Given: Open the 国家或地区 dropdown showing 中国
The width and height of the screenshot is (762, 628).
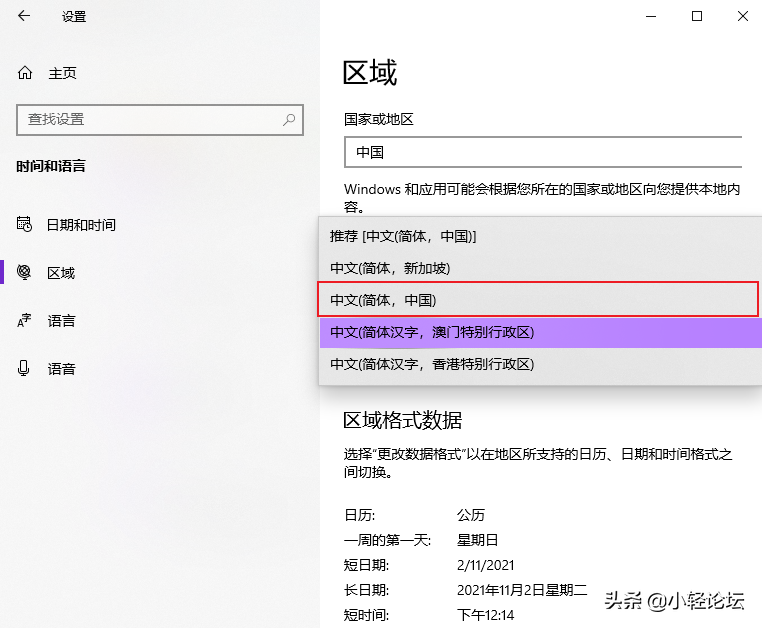Looking at the screenshot, I should tap(543, 152).
